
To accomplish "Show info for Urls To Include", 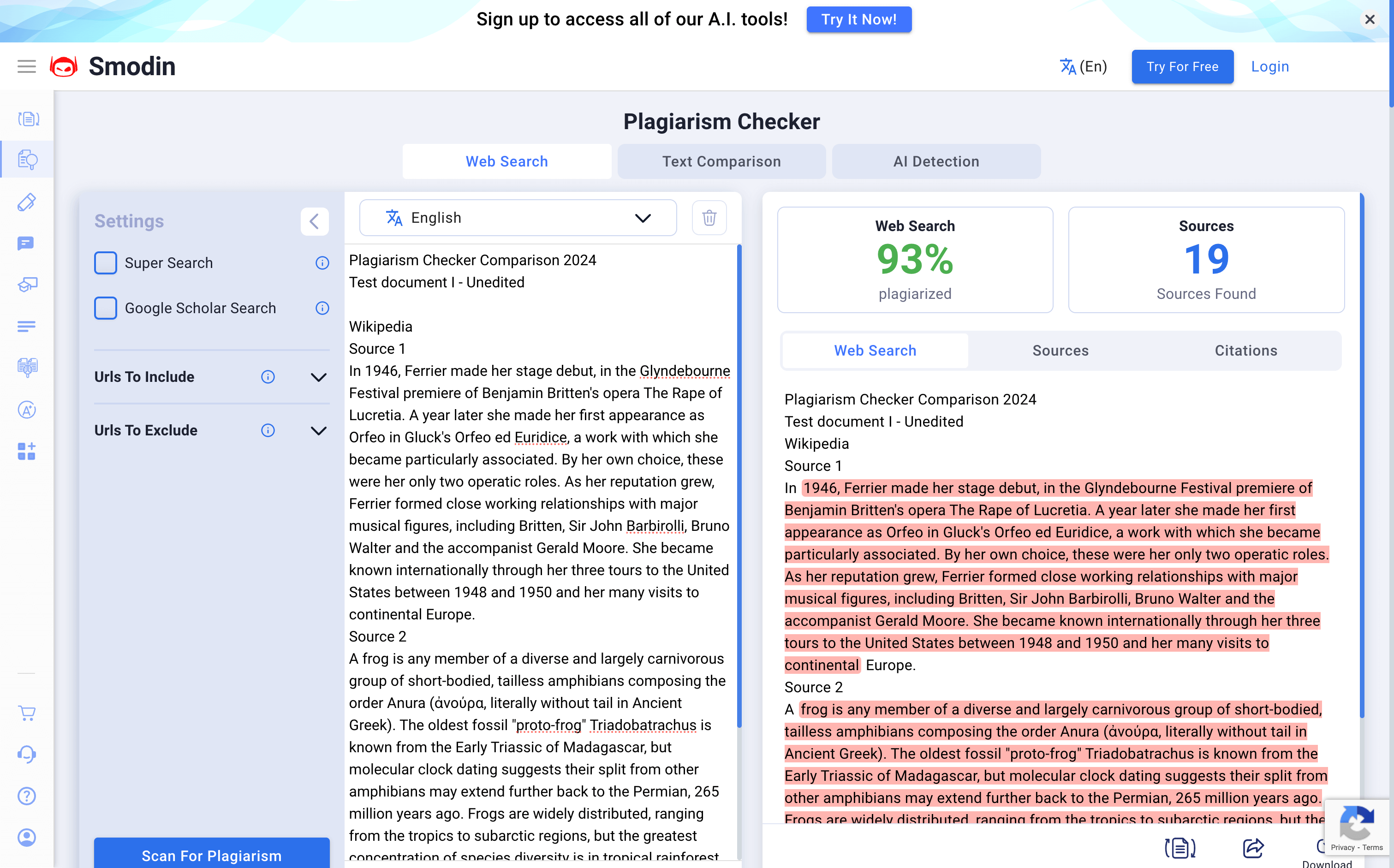I will pos(268,377).
